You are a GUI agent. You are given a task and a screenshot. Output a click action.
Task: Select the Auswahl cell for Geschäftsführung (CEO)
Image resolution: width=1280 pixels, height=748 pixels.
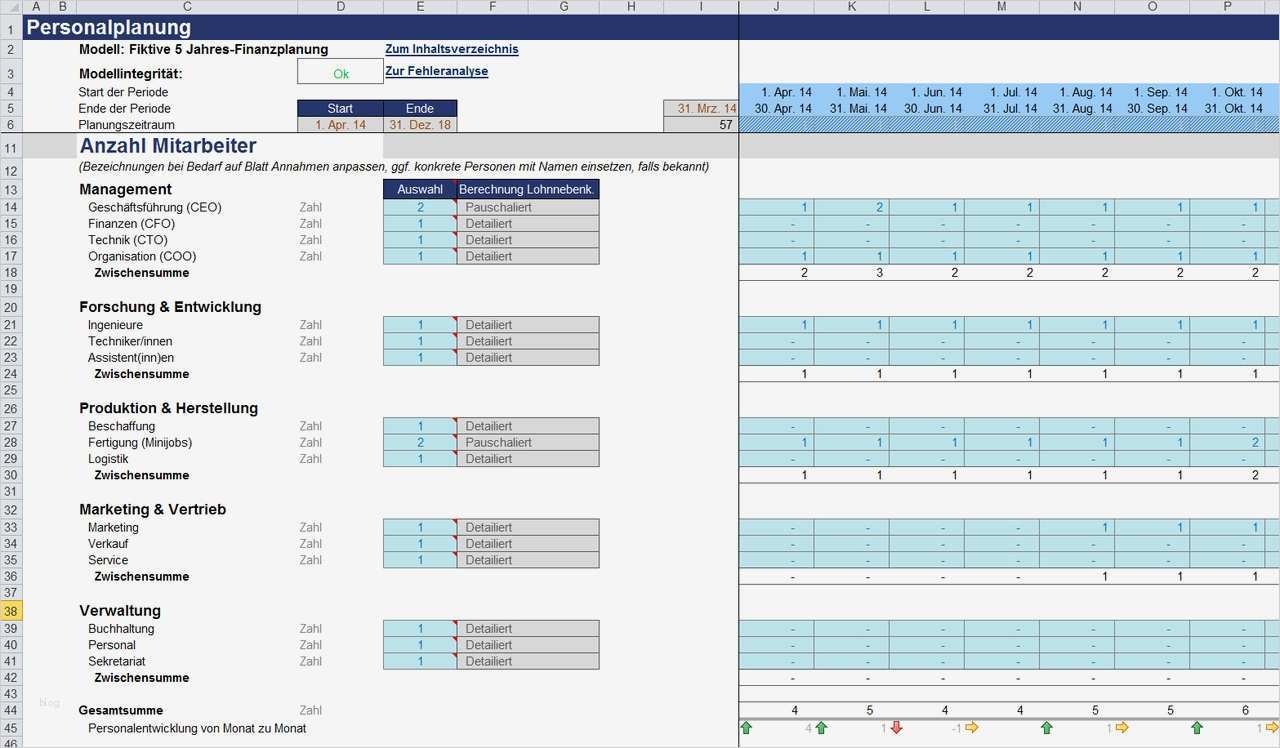pyautogui.click(x=420, y=208)
